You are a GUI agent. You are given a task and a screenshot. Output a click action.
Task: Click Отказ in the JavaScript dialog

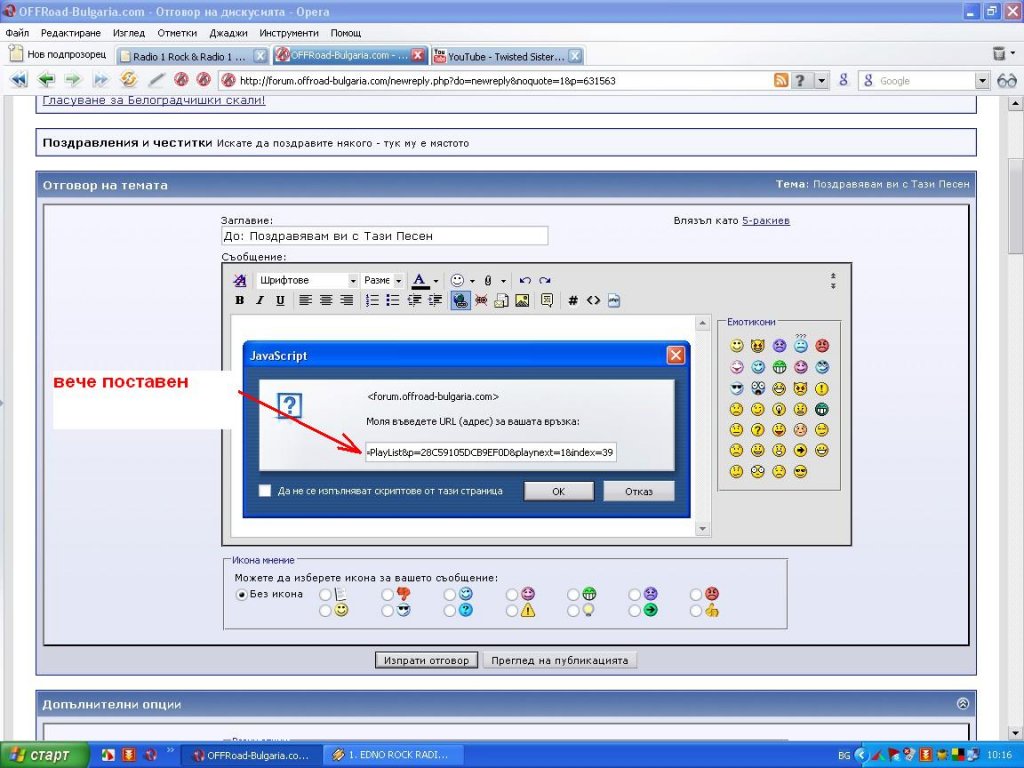[639, 491]
